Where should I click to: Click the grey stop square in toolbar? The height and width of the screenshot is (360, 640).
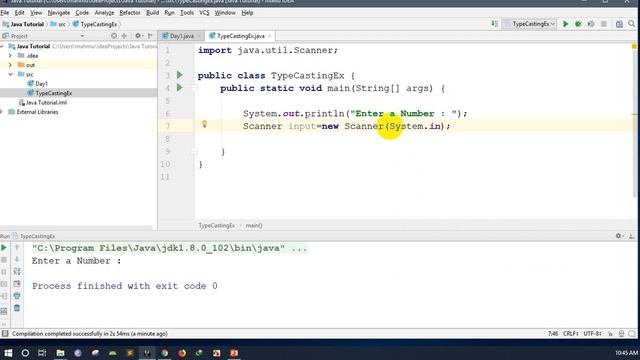tap(604, 24)
